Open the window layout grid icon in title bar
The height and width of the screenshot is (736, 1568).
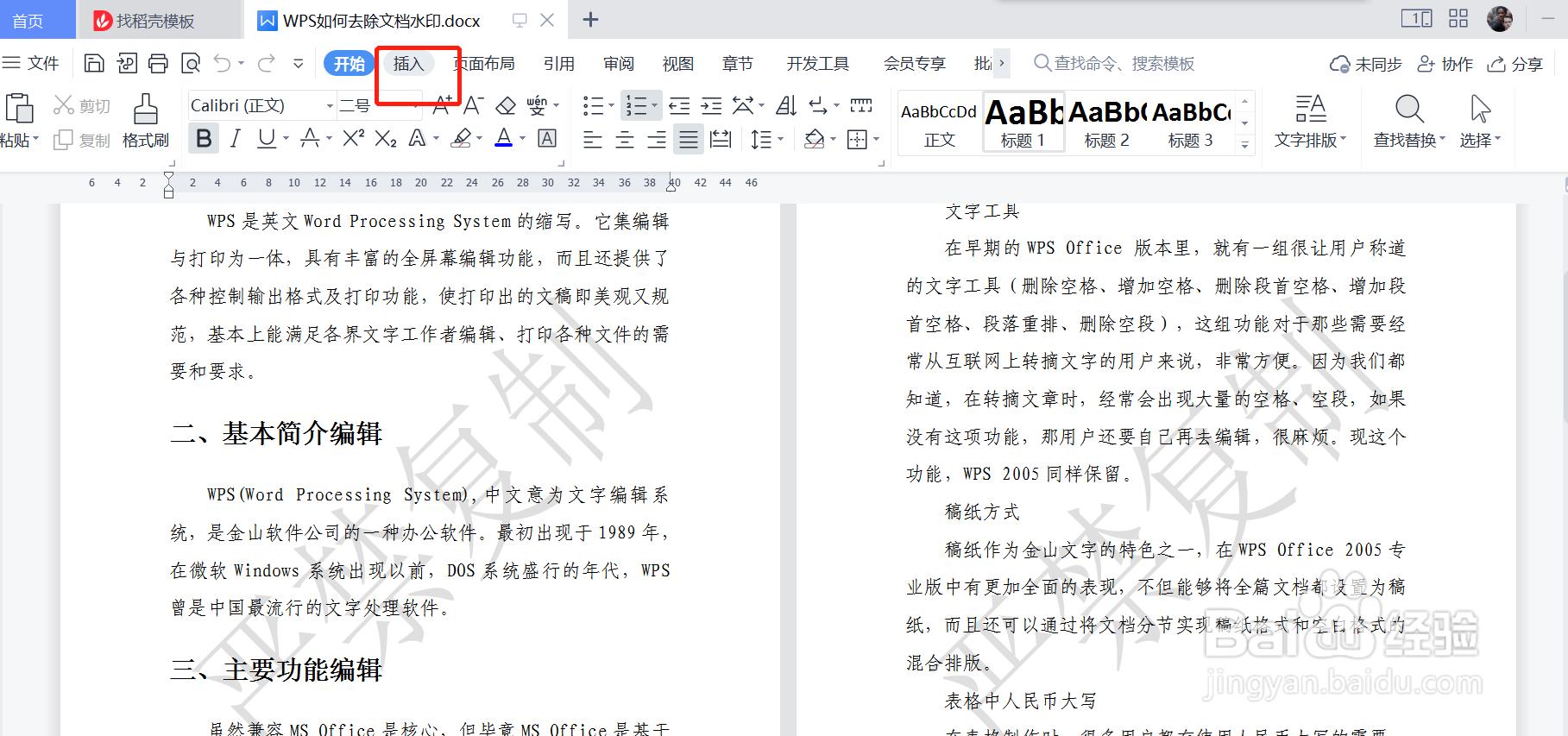click(x=1458, y=18)
